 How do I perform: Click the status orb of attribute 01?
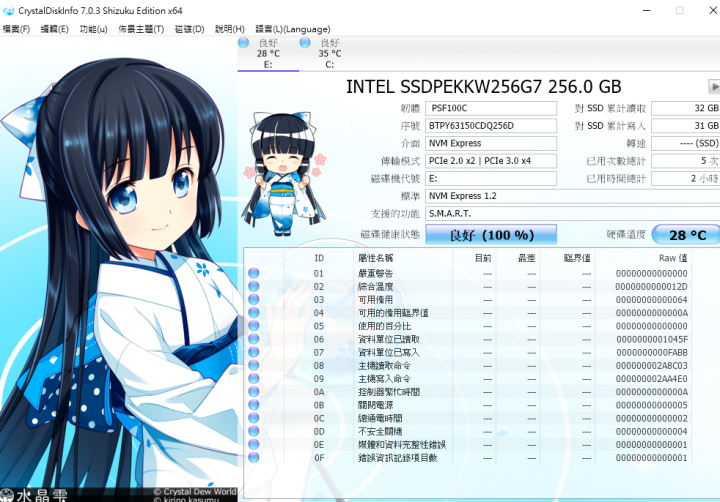click(253, 273)
